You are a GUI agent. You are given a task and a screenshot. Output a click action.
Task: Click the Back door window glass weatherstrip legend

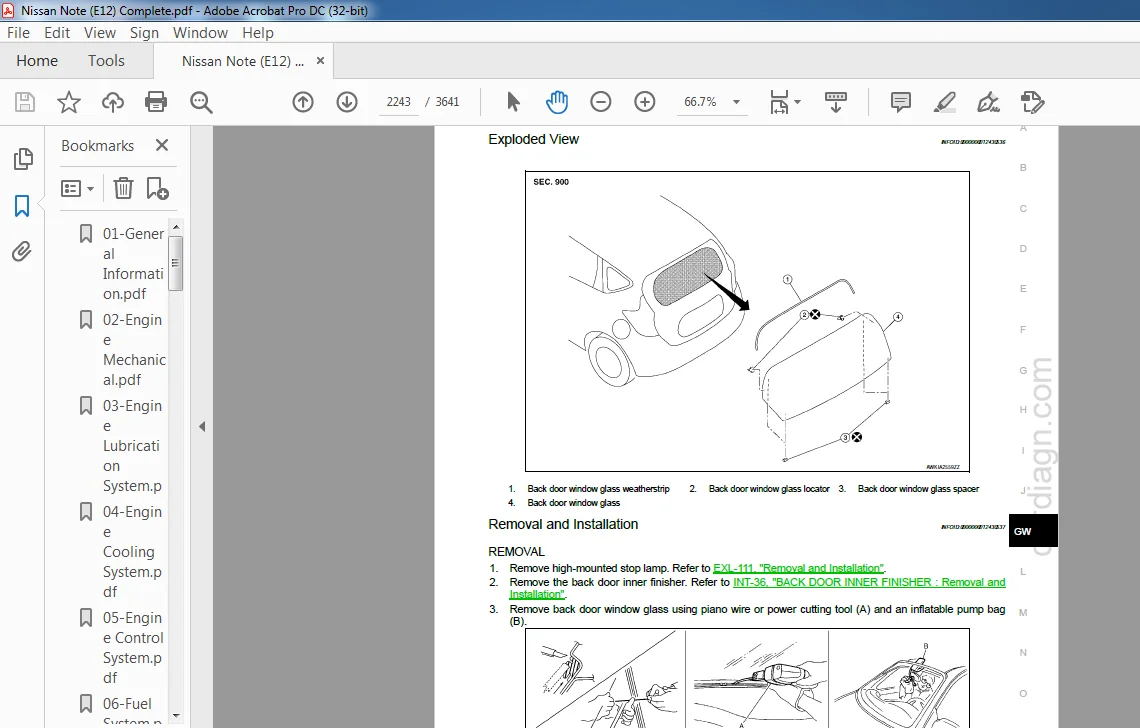pyautogui.click(x=598, y=489)
